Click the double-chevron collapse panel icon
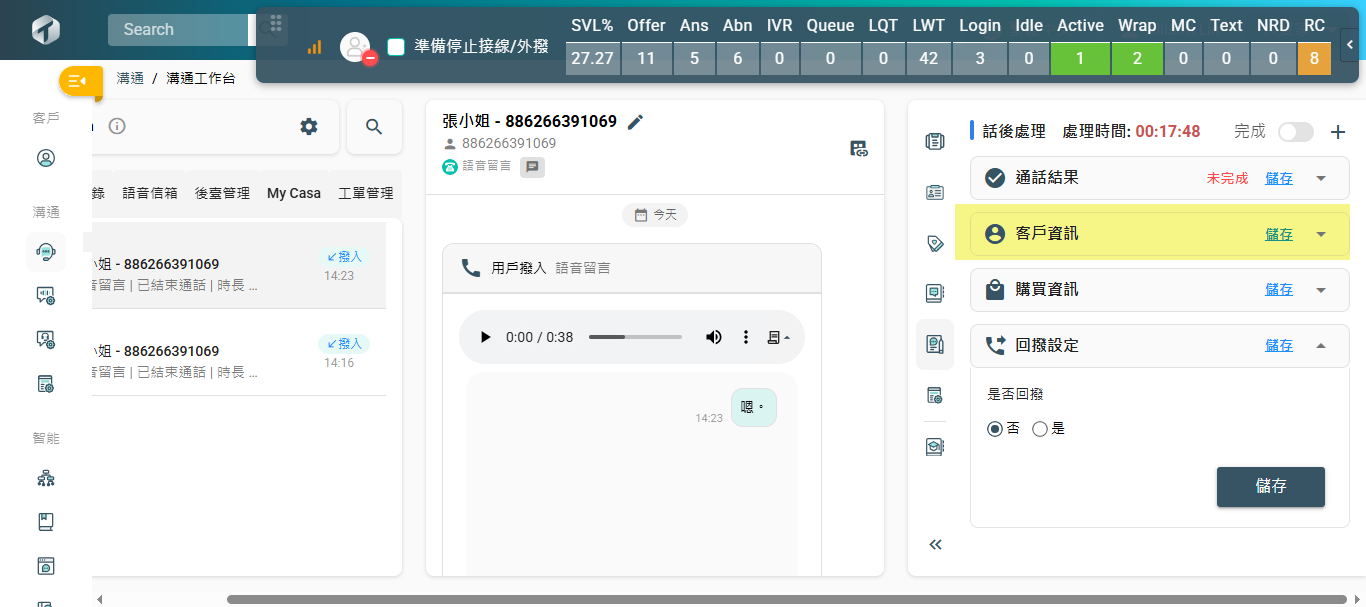 pyautogui.click(x=935, y=545)
